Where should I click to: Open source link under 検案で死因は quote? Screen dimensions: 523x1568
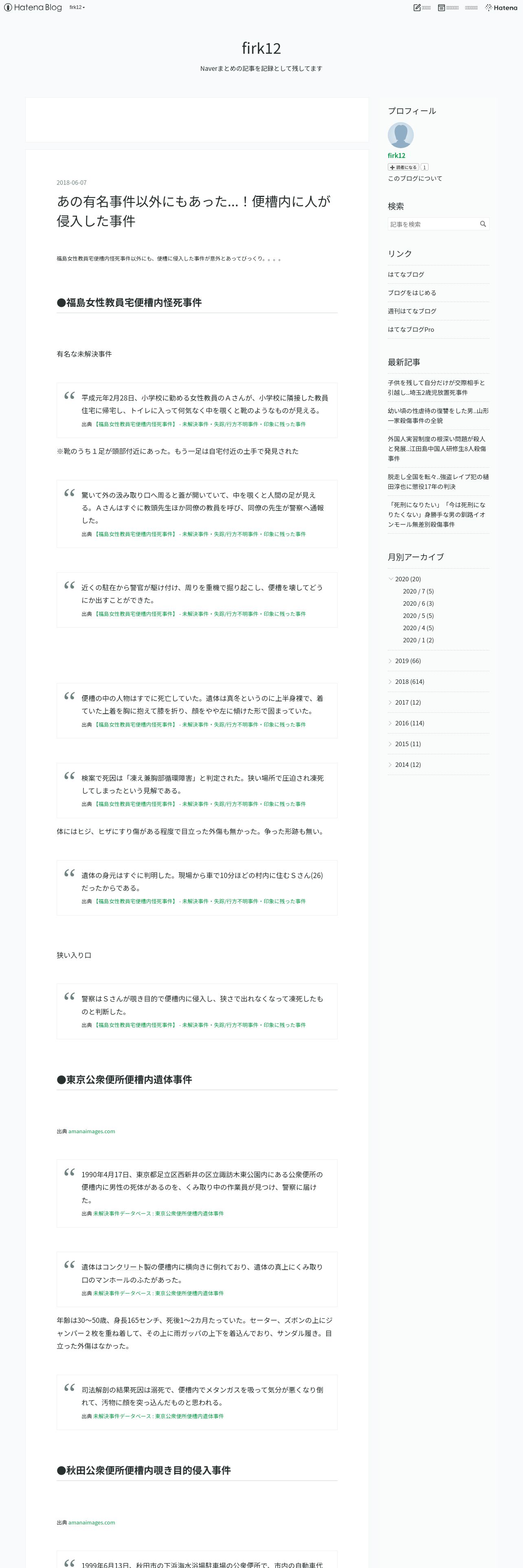coord(200,804)
